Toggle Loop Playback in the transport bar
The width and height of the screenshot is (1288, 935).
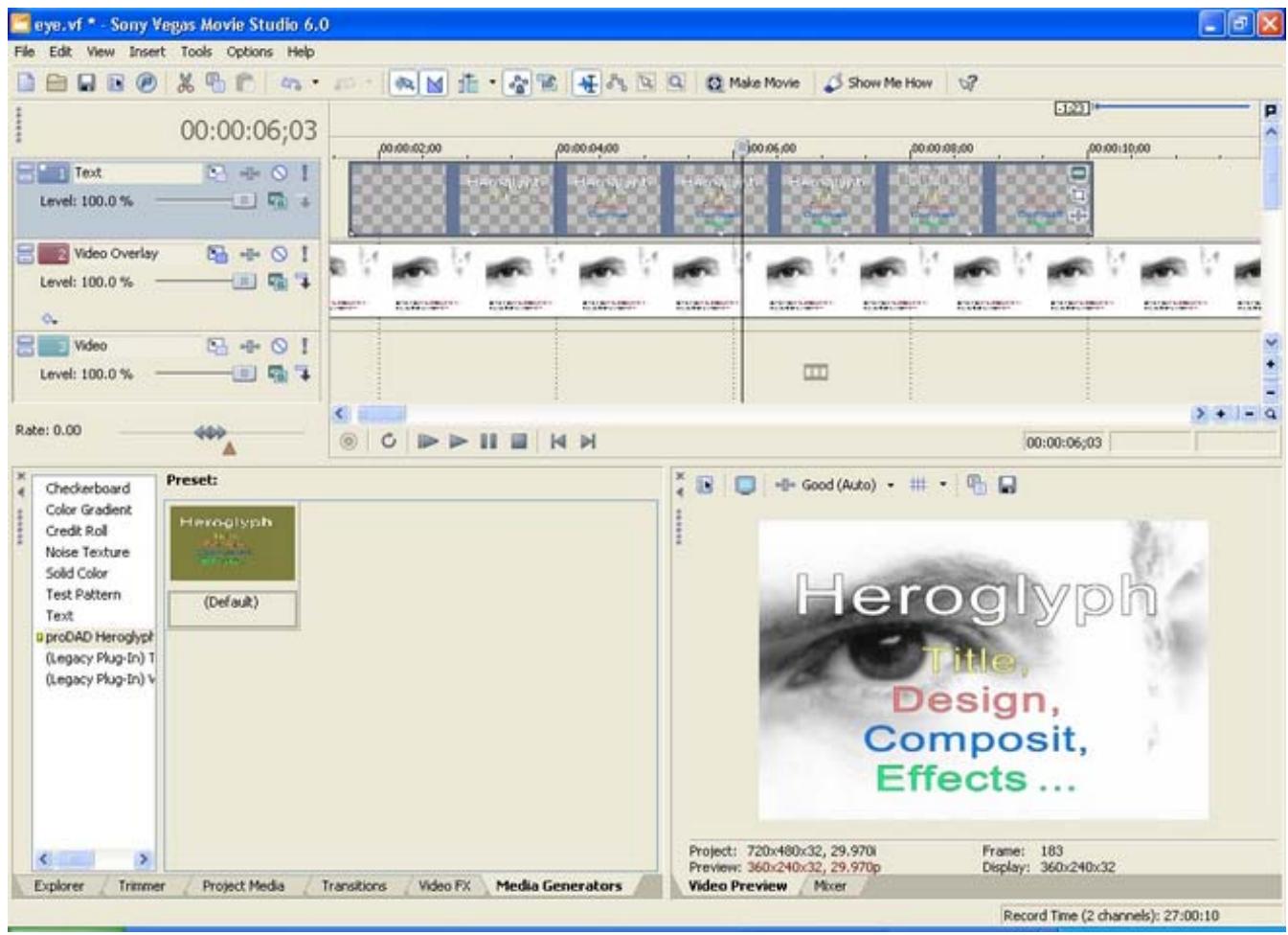click(388, 442)
